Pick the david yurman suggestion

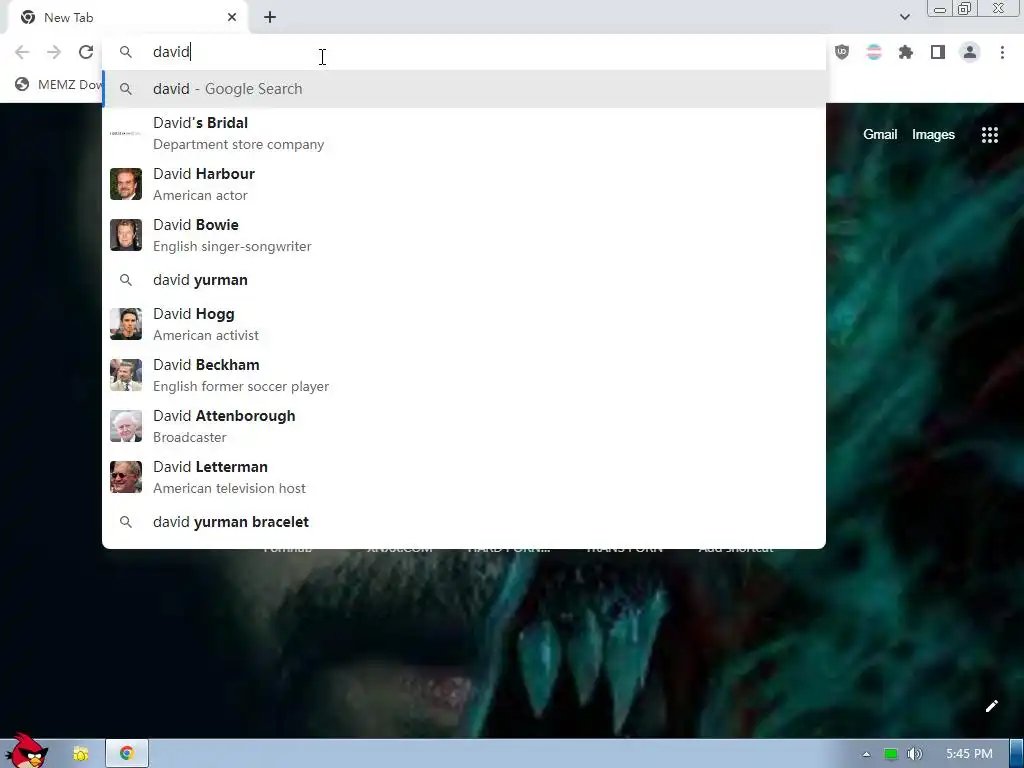click(x=464, y=280)
